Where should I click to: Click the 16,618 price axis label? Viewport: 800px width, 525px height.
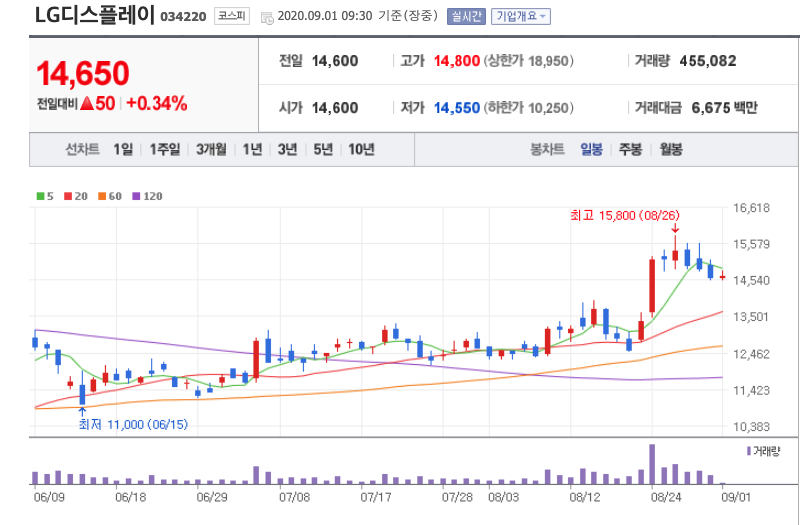click(751, 208)
